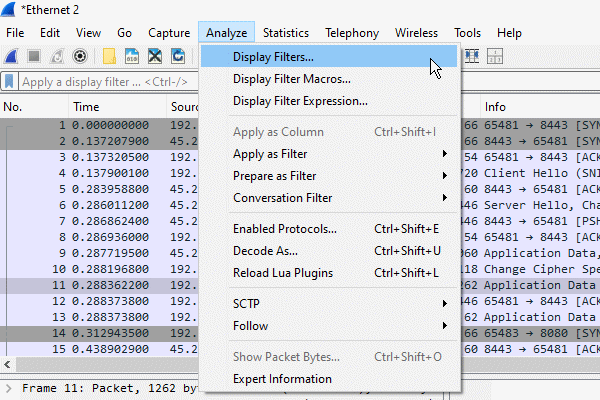Image resolution: width=600 pixels, height=400 pixels.
Task: Select packet 11 at time 0.288362200
Action: 99,286
